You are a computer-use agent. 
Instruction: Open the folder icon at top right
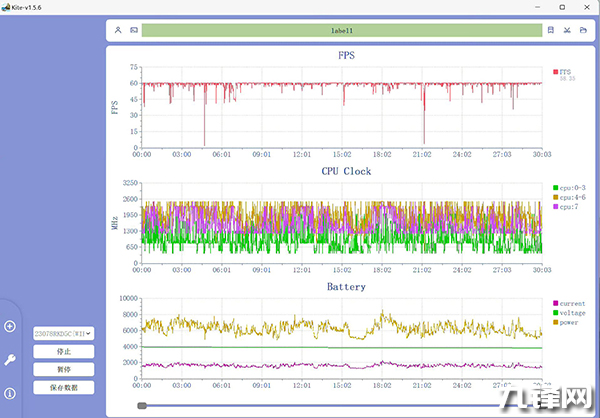point(583,31)
